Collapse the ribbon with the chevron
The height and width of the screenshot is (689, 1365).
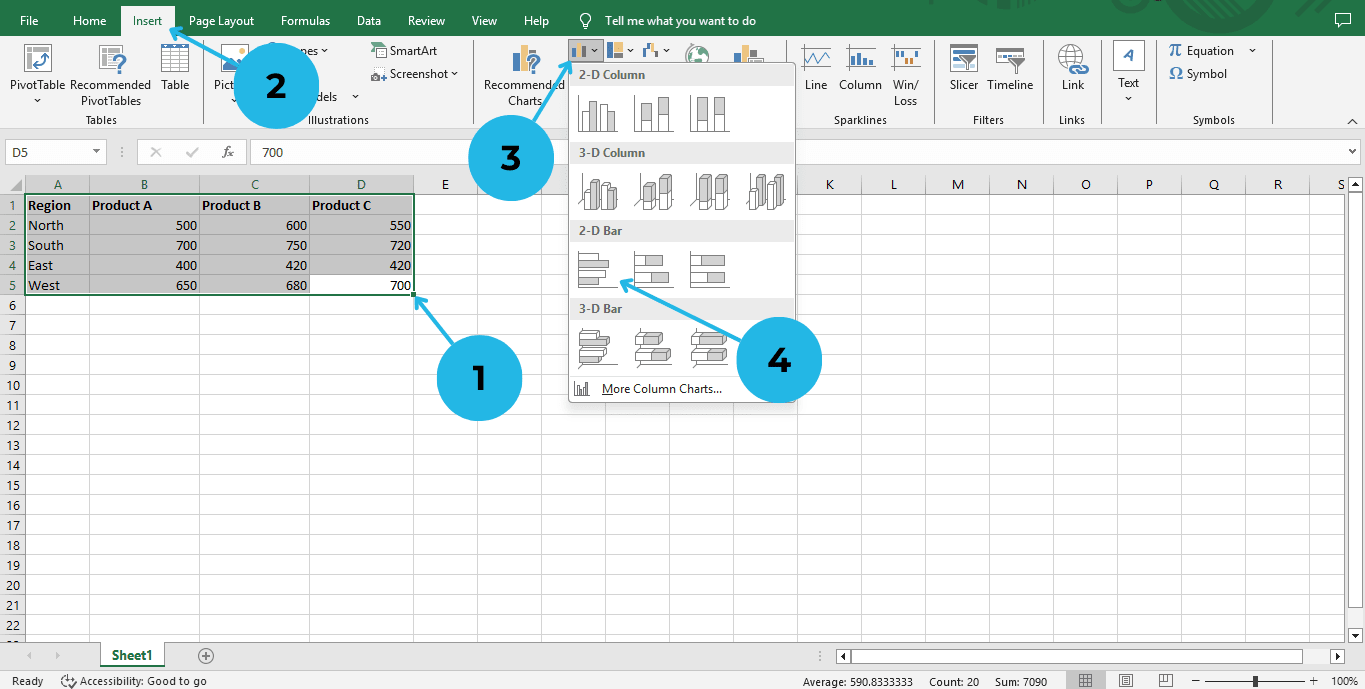click(x=1353, y=120)
